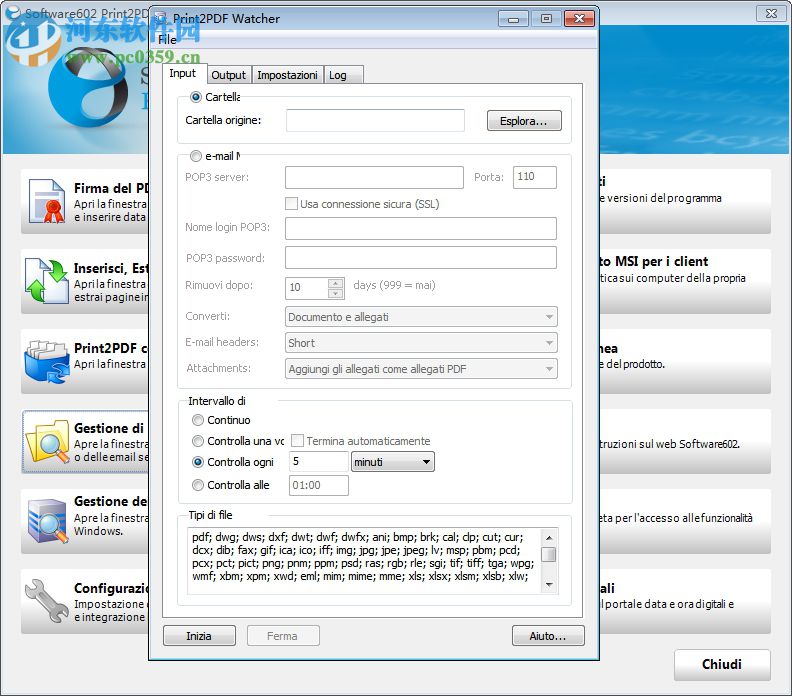Open the Gestione di folder watcher icon
This screenshot has width=792, height=696.
click(48, 441)
